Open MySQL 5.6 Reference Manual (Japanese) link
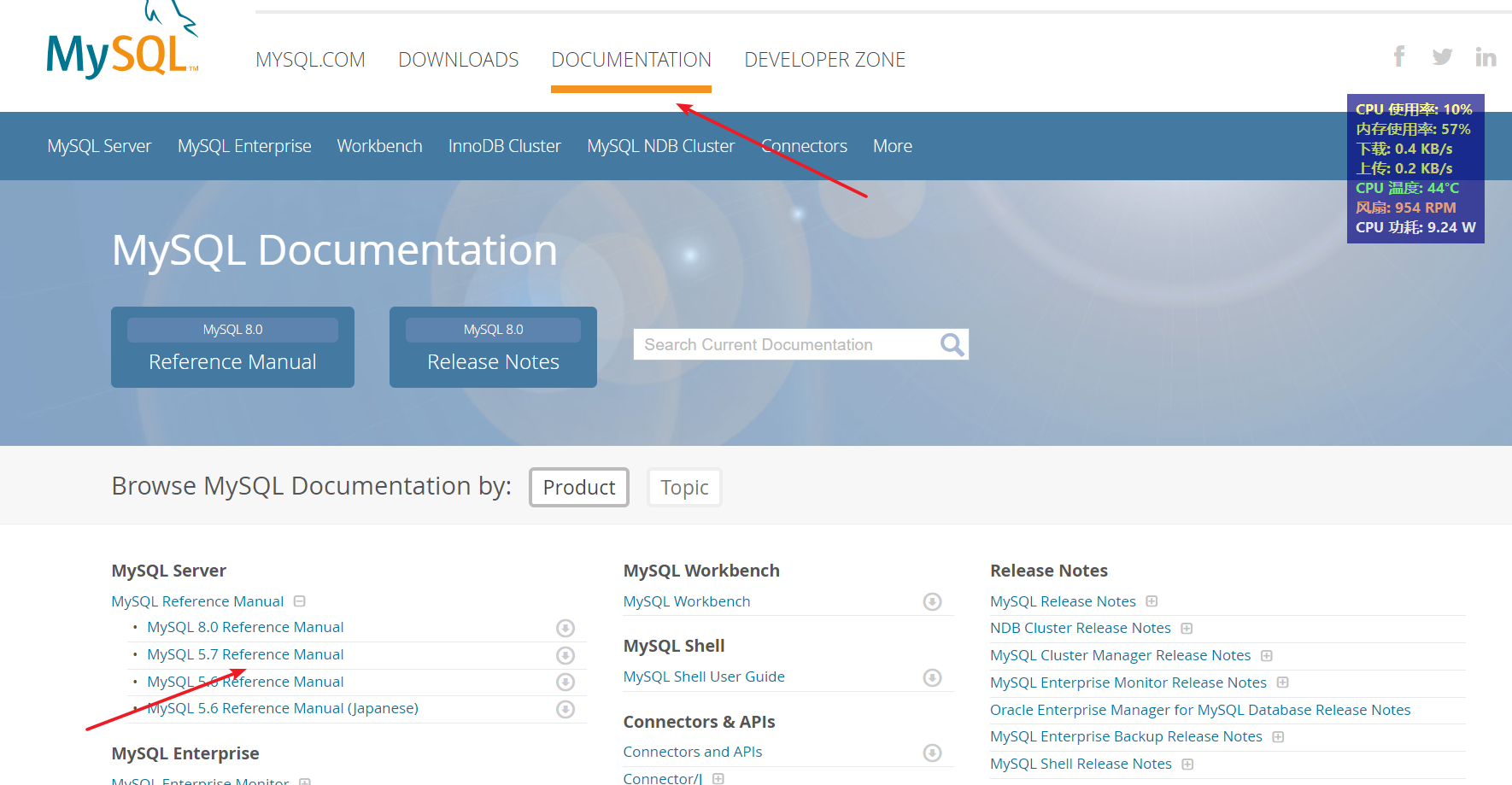Viewport: 1512px width, 785px height. click(x=283, y=708)
